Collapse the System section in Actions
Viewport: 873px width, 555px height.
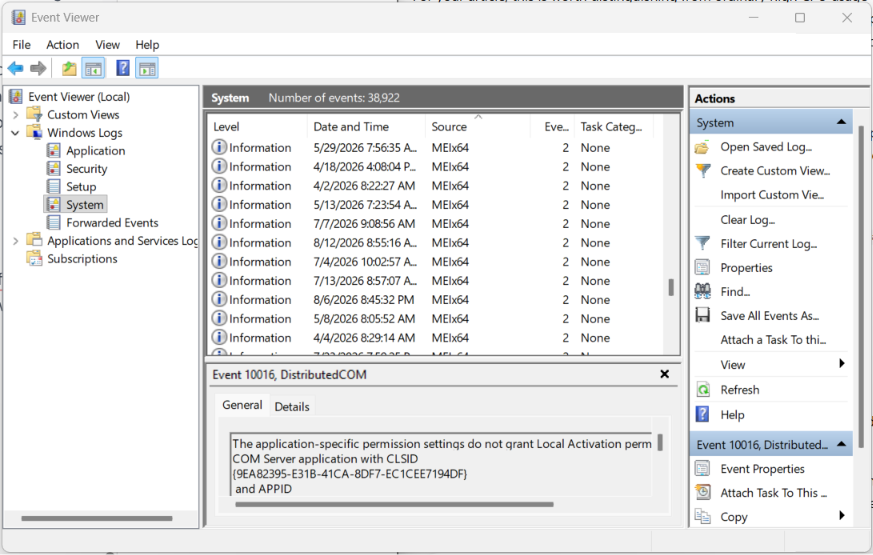tap(841, 122)
